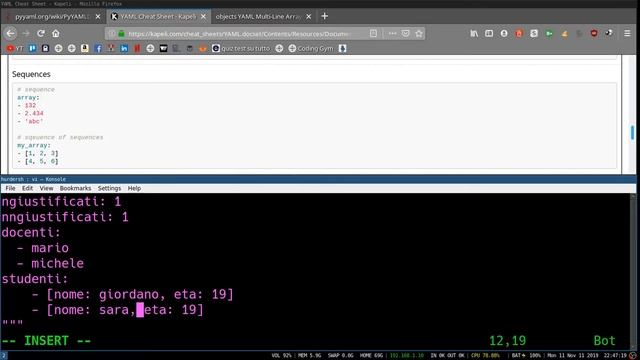Image resolution: width=640 pixels, height=360 pixels.
Task: Open the Konsole Edit menu
Action: tap(27, 188)
